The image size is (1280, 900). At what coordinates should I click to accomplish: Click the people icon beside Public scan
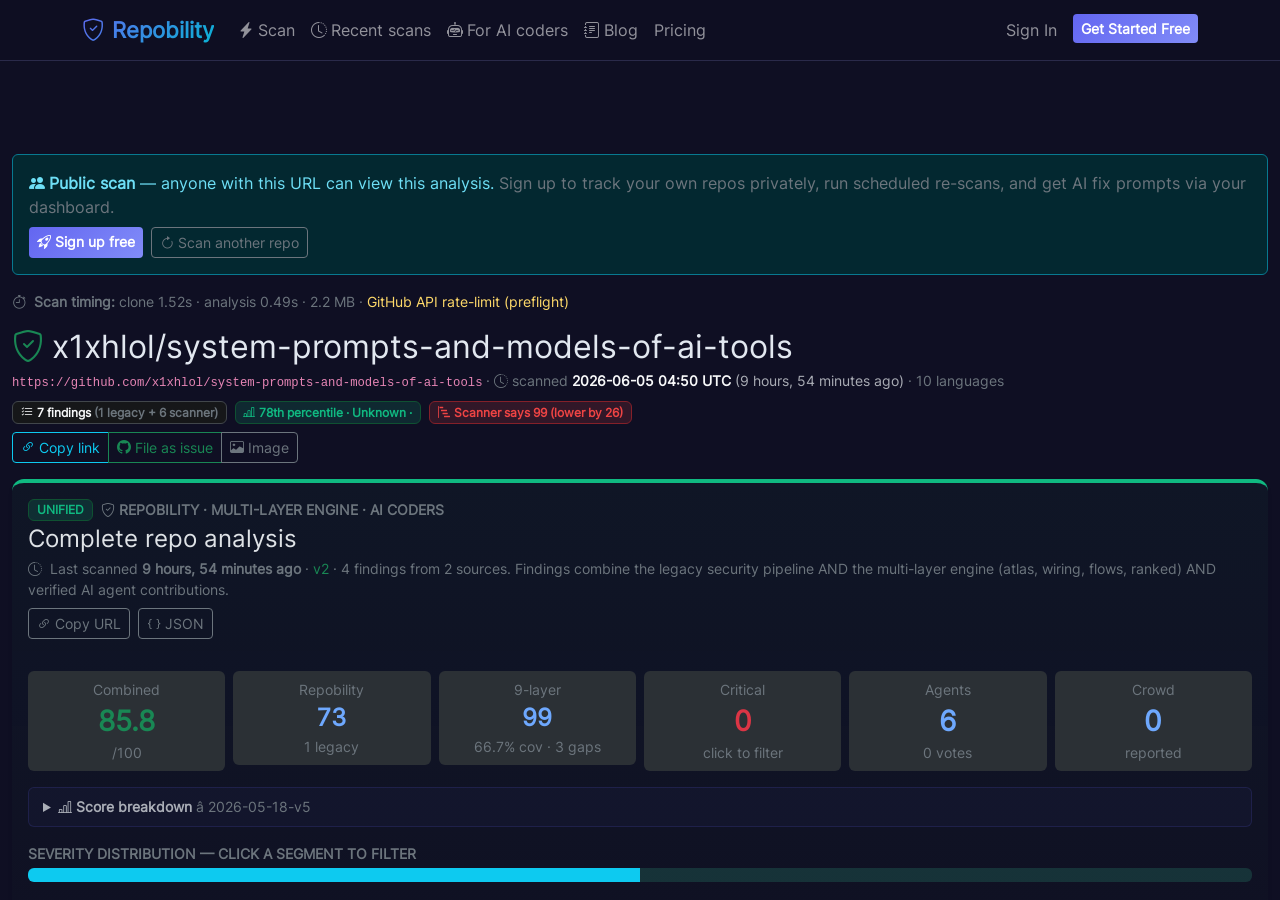click(37, 183)
